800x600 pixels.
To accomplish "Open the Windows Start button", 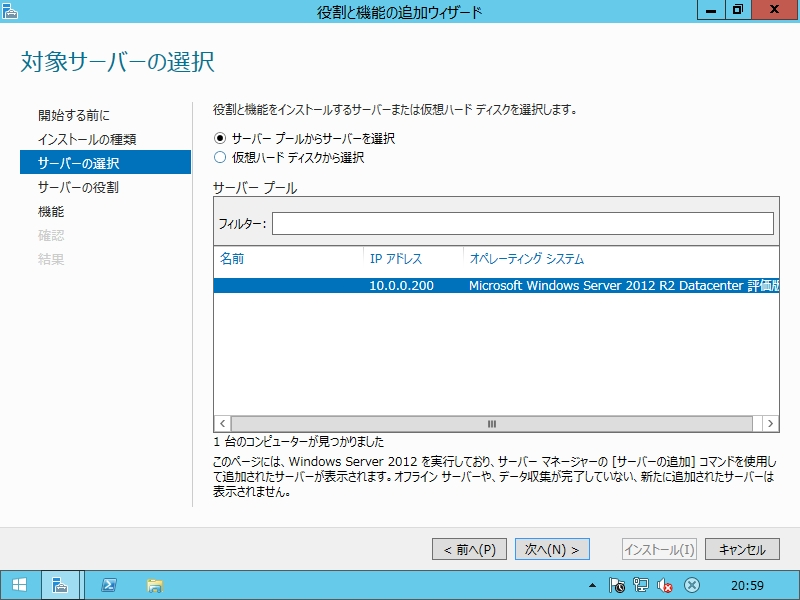I will (x=20, y=585).
